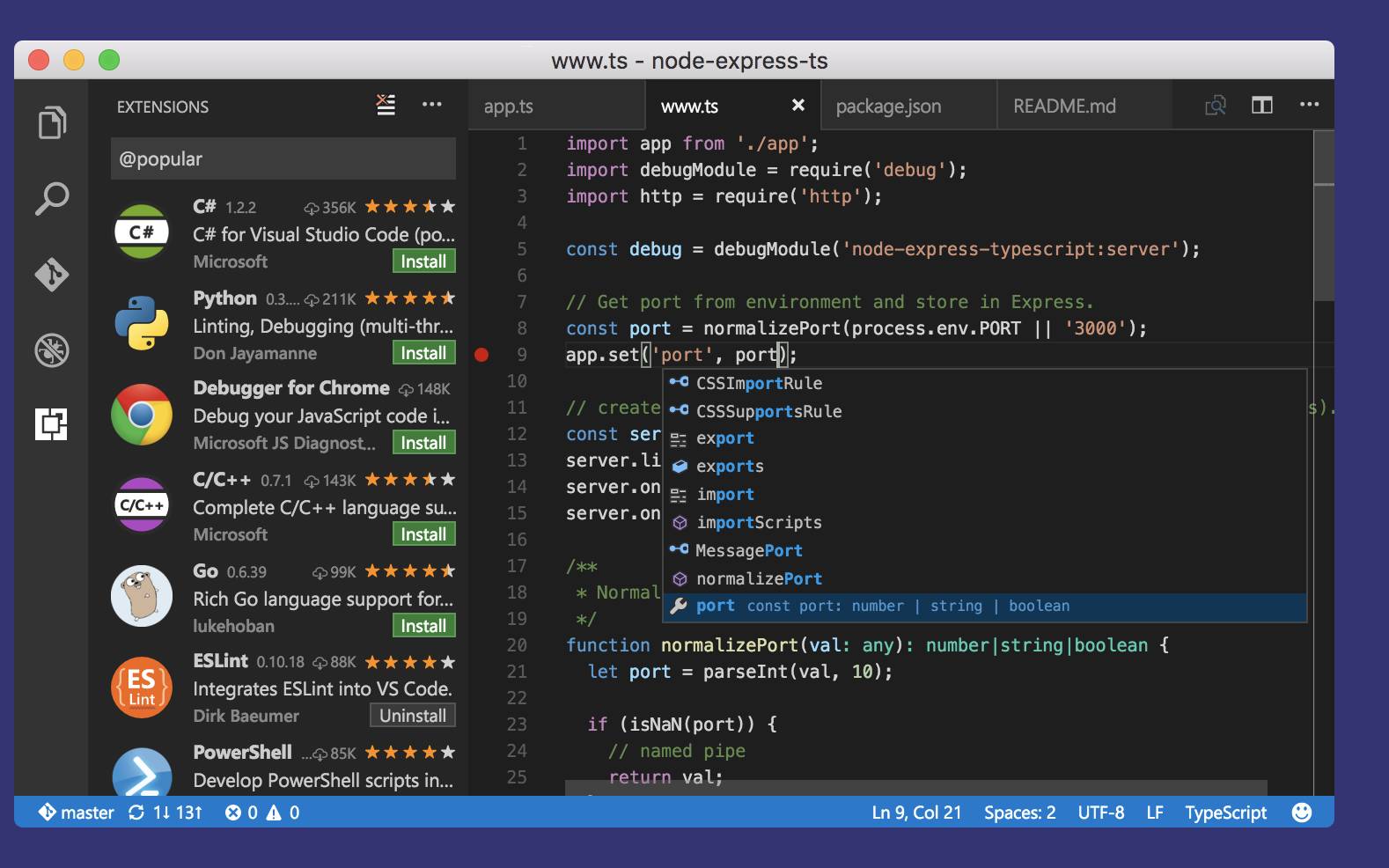Click the editor vertical scrollbar thumb
This screenshot has width=1389, height=868.
[1323, 214]
